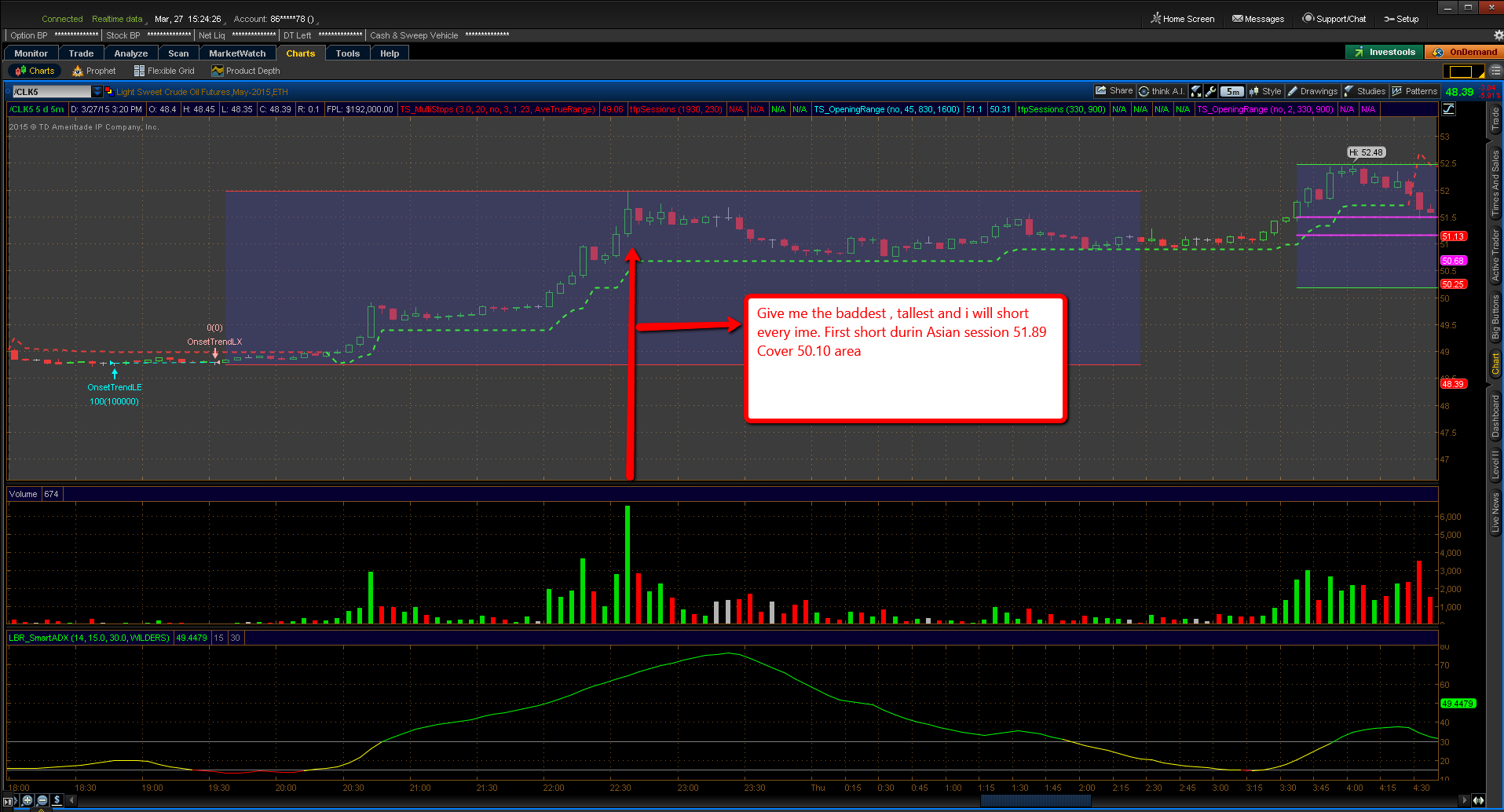The width and height of the screenshot is (1504, 812).
Task: Switch to the Trade tab
Action: coord(81,53)
